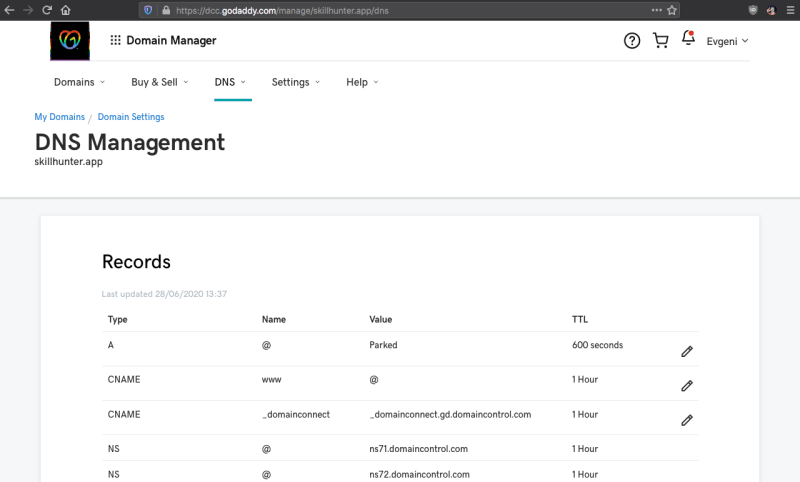The height and width of the screenshot is (482, 800).
Task: Edit the www CNAME record pencil icon
Action: coord(687,386)
